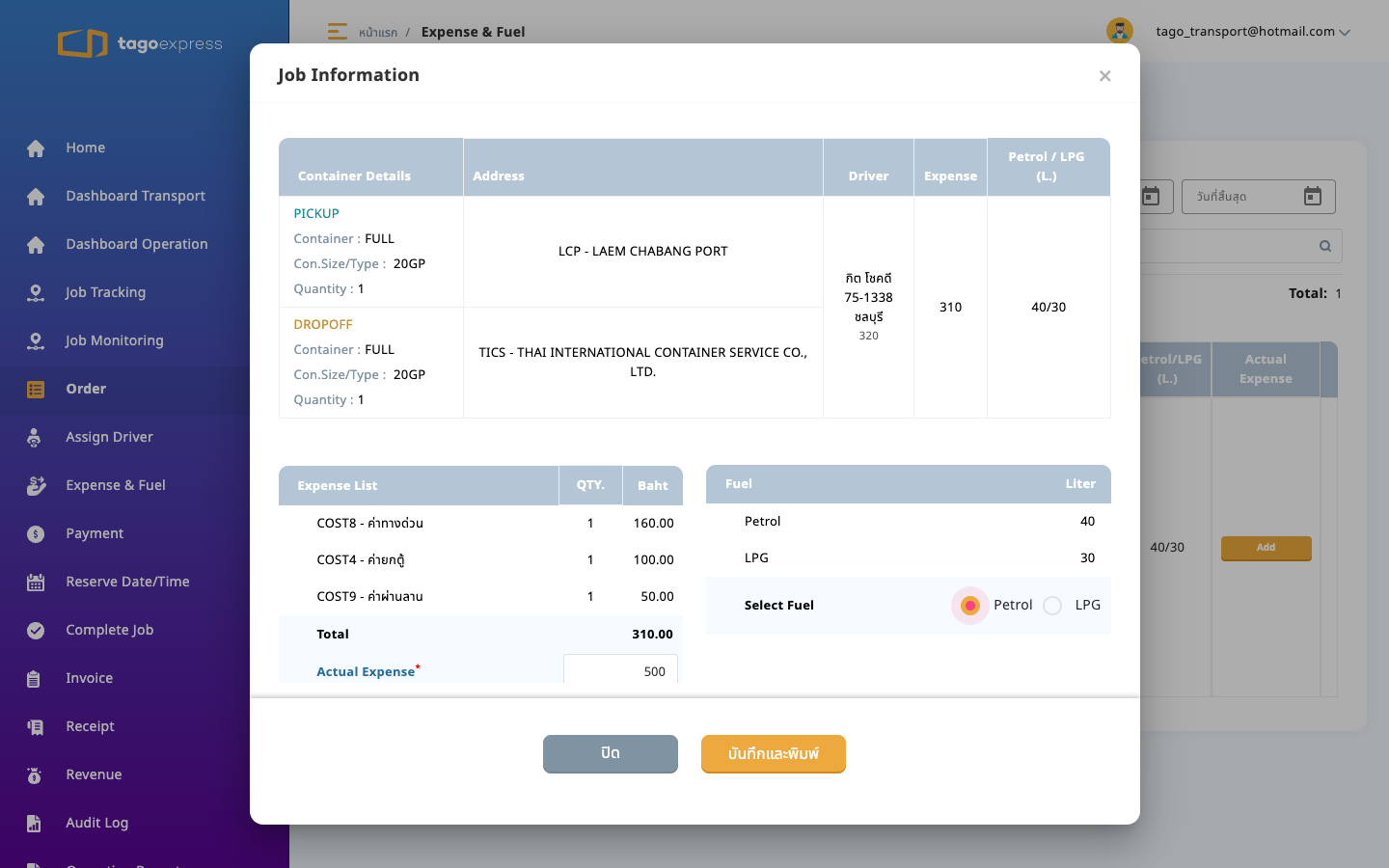1389x868 pixels.
Task: Click the user avatar icon
Action: [x=1120, y=31]
